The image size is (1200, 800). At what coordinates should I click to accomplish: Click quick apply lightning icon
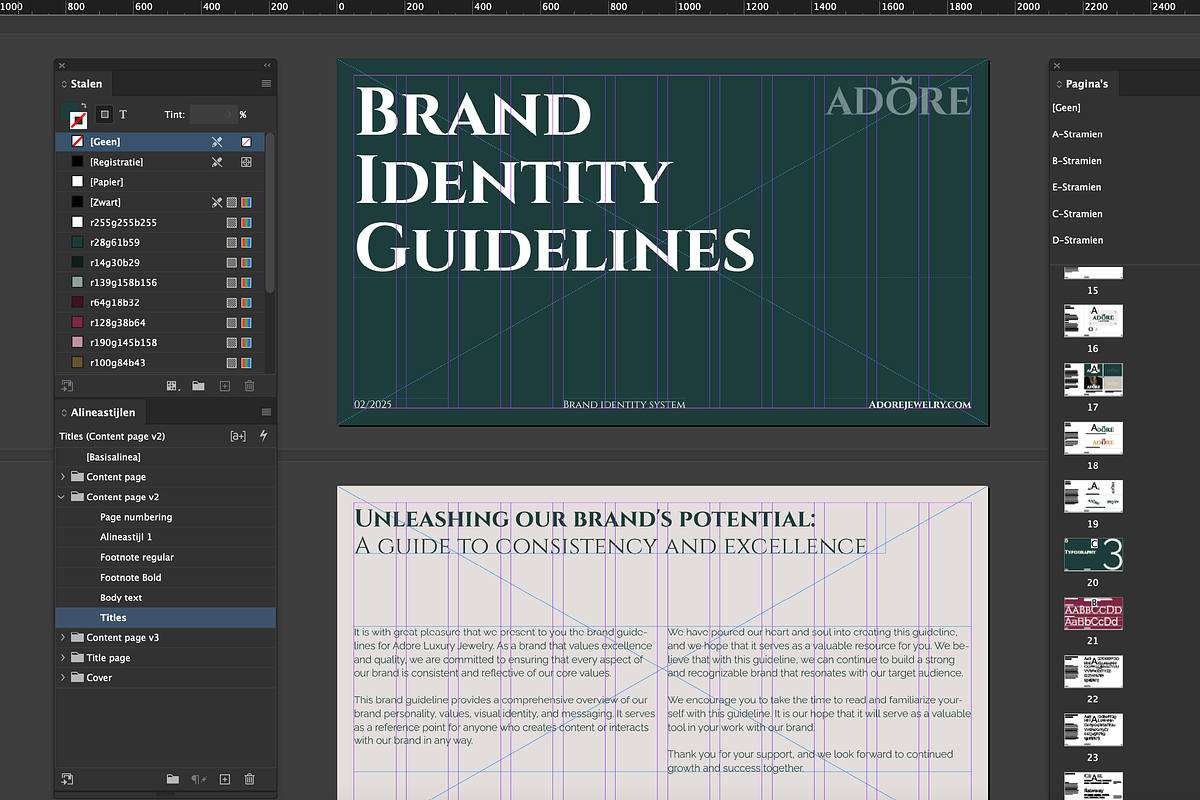[264, 436]
